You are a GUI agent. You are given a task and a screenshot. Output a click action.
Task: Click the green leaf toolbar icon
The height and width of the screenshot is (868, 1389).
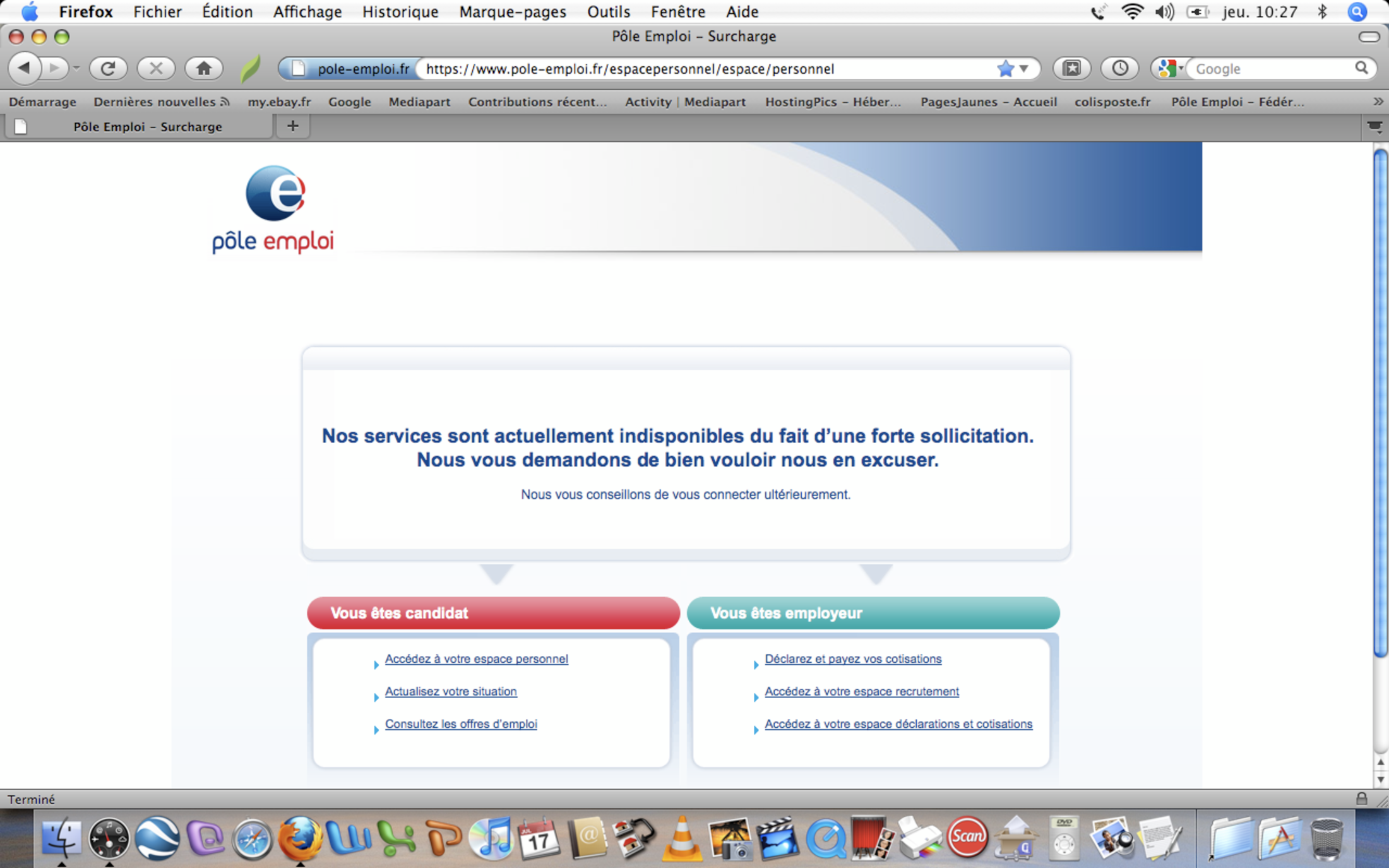pos(251,68)
